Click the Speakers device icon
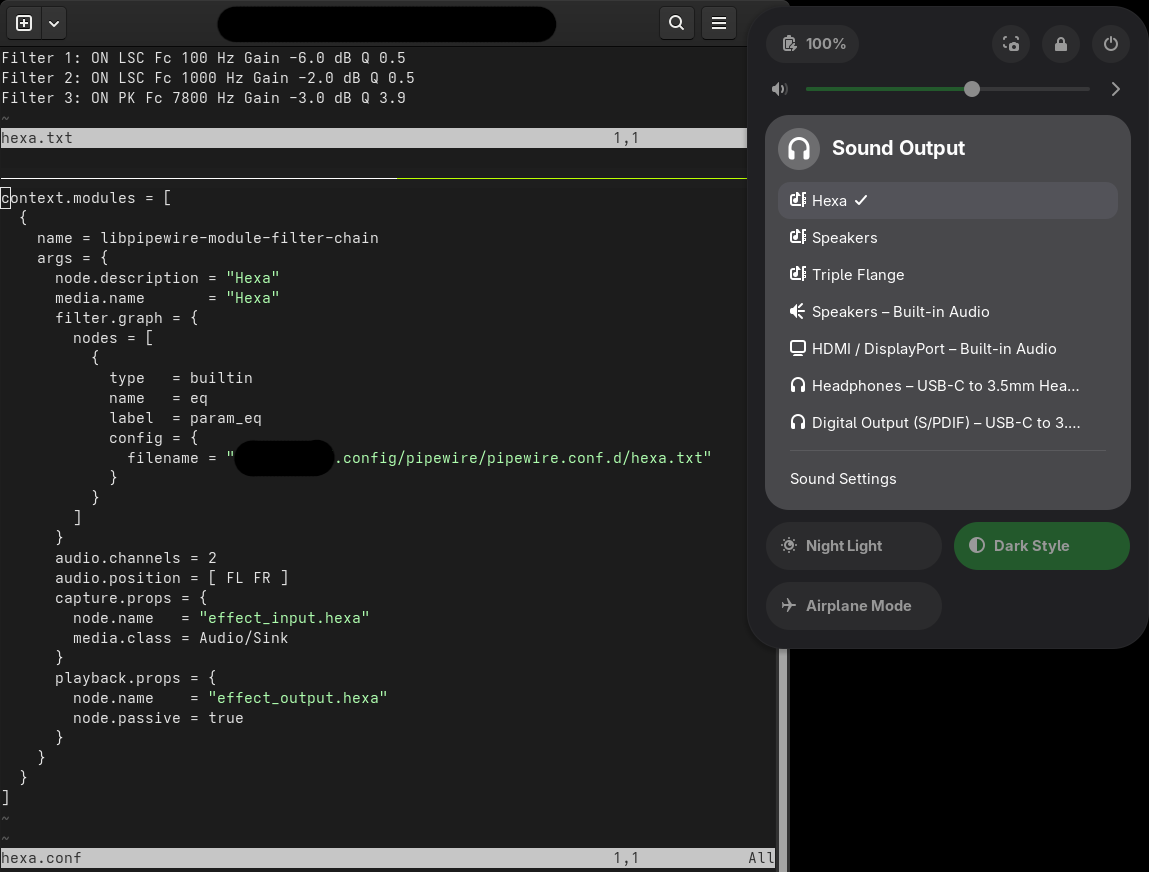The height and width of the screenshot is (872, 1149). [x=798, y=236]
